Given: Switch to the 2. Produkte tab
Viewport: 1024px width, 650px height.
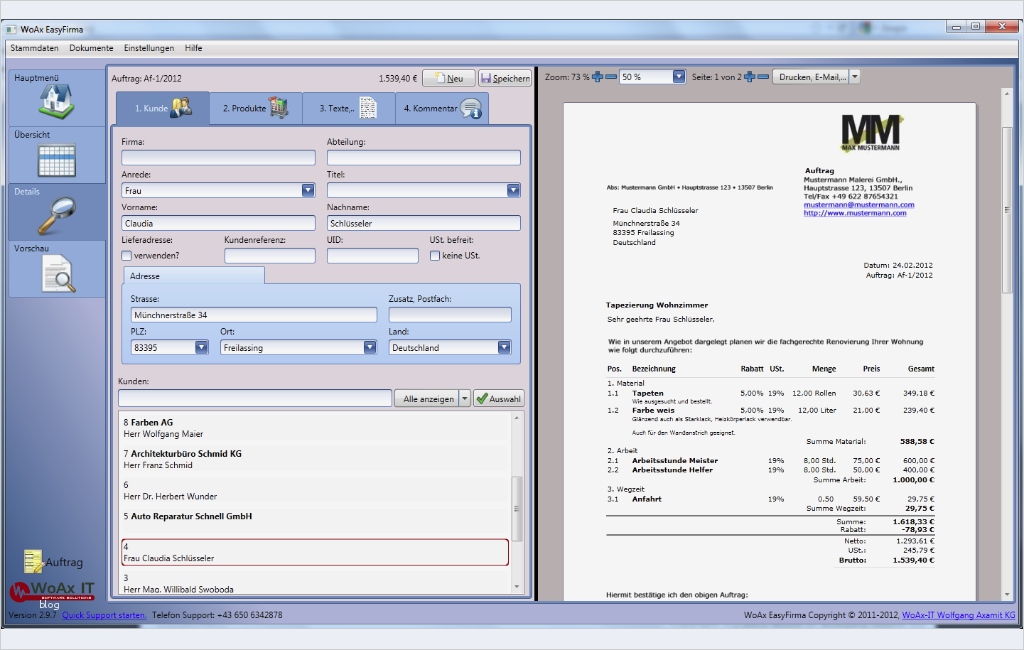Looking at the screenshot, I should [x=255, y=108].
